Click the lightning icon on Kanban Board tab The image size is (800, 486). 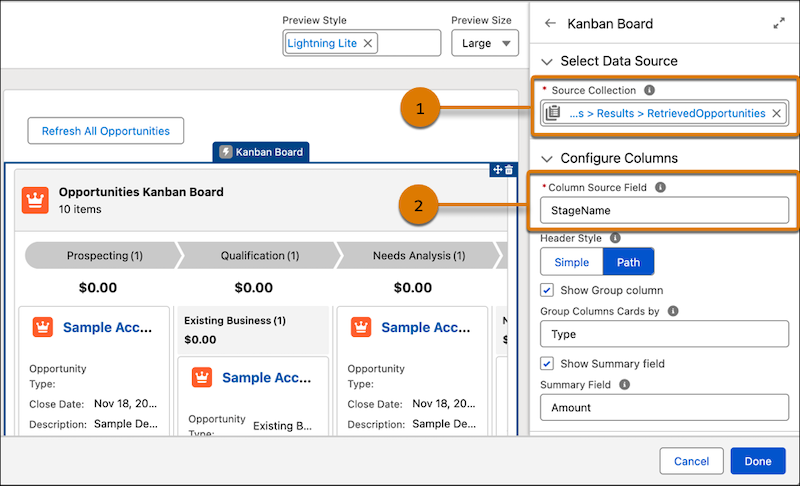[x=226, y=152]
